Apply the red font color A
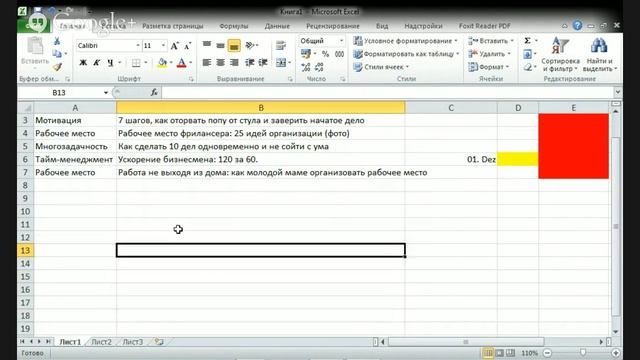The width and height of the screenshot is (640, 360). click(182, 63)
